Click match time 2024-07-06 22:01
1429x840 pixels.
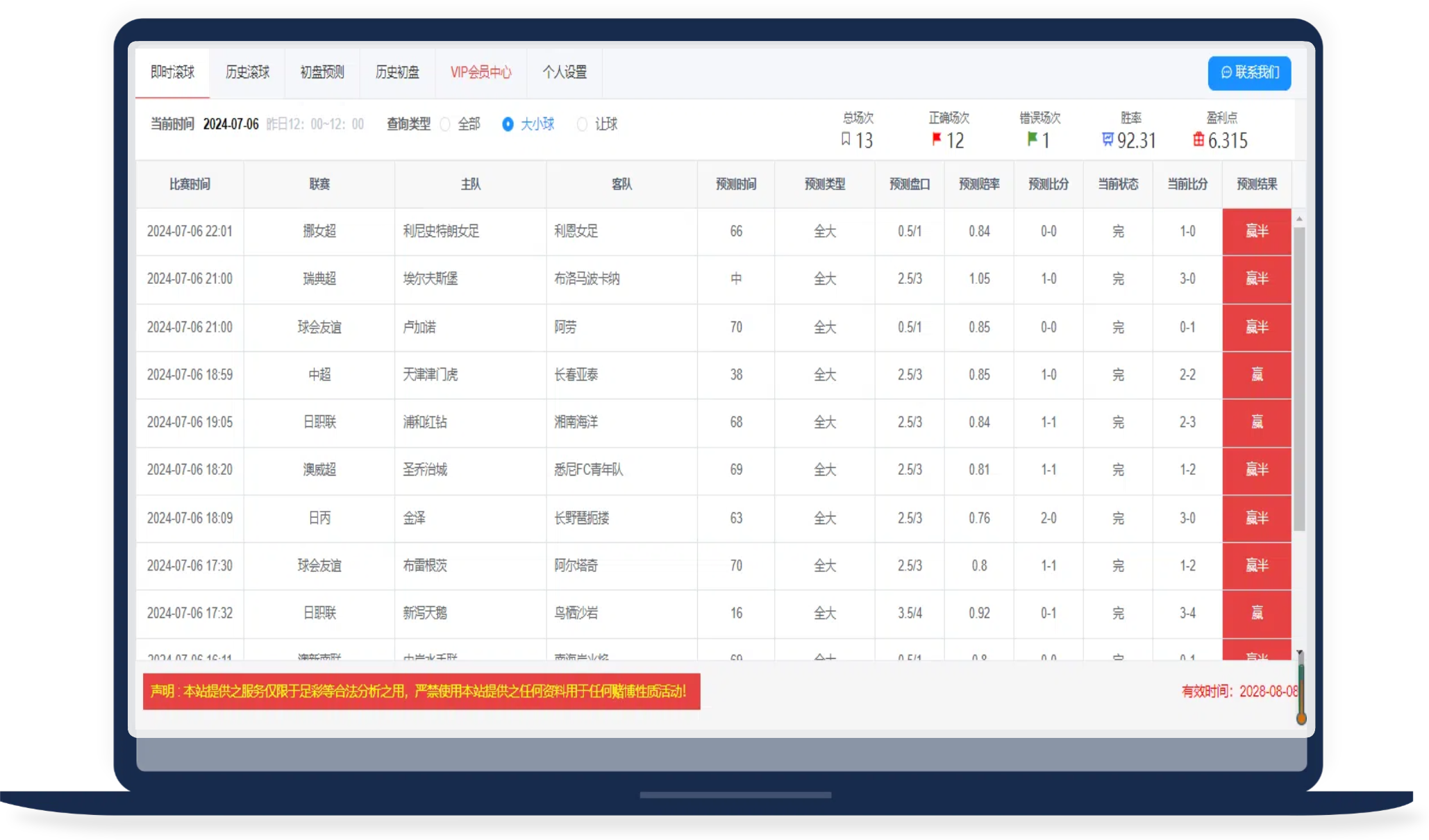190,231
